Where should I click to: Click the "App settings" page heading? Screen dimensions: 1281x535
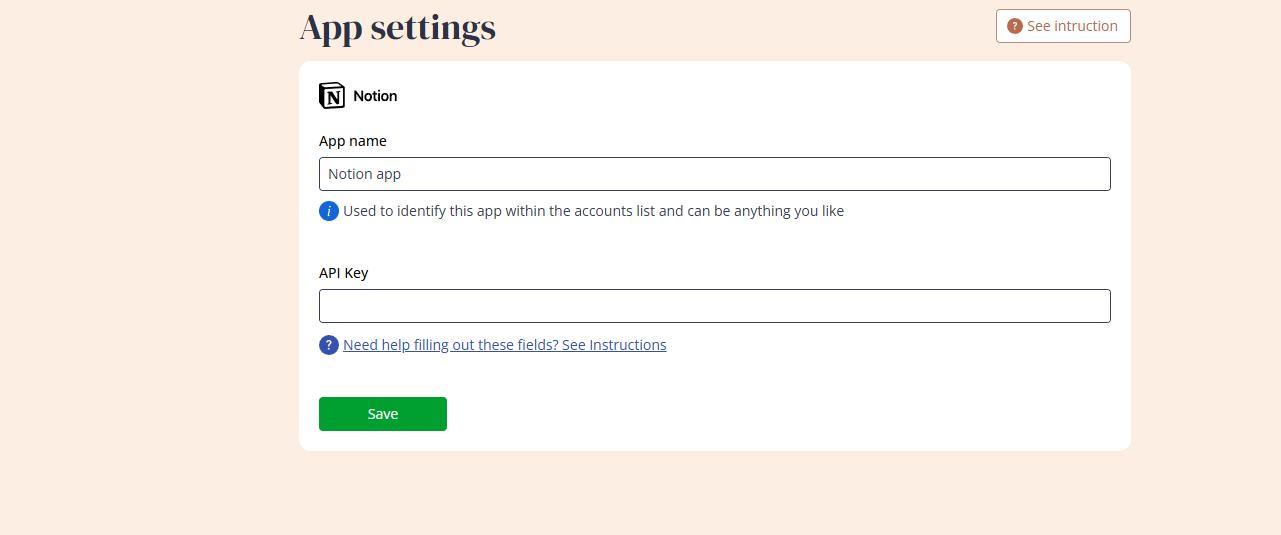click(398, 28)
